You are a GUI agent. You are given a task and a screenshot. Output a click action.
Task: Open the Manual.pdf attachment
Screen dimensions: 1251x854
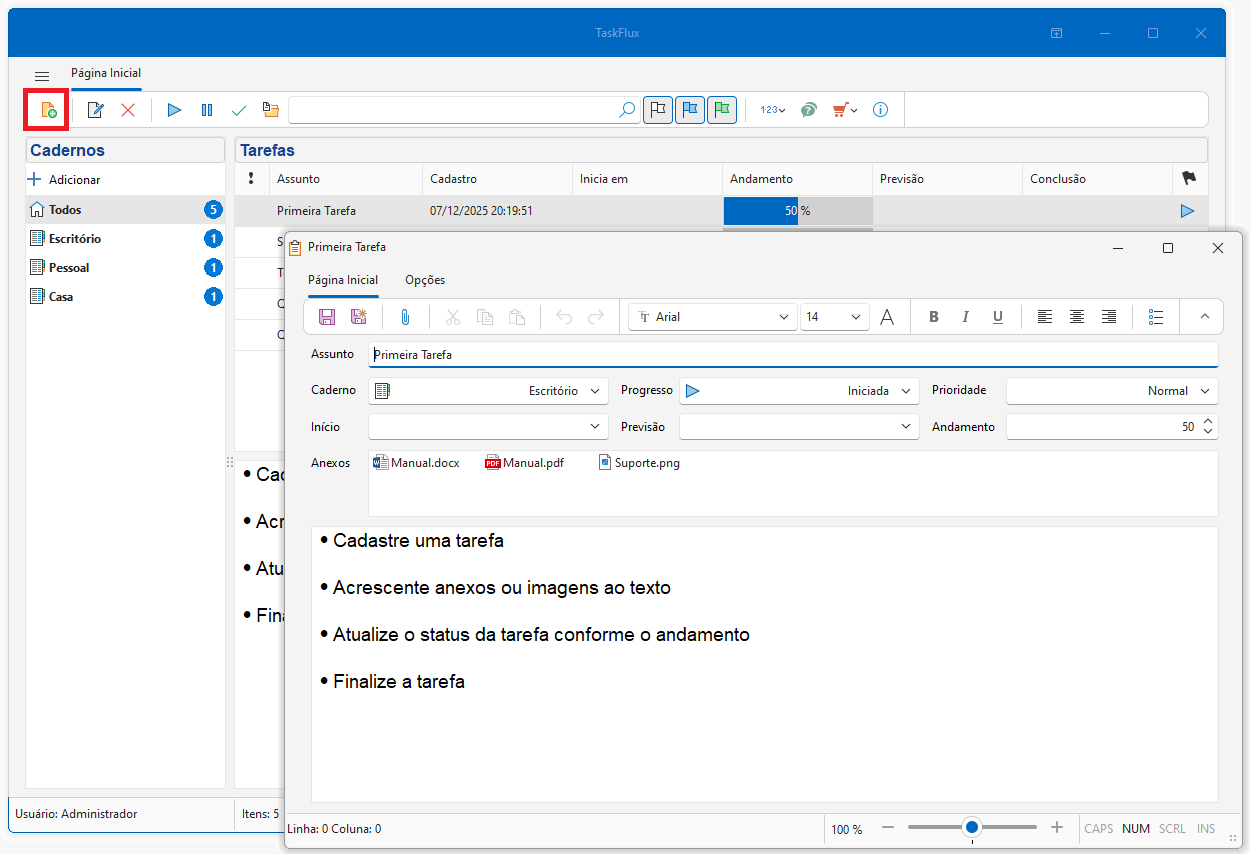[x=525, y=463]
